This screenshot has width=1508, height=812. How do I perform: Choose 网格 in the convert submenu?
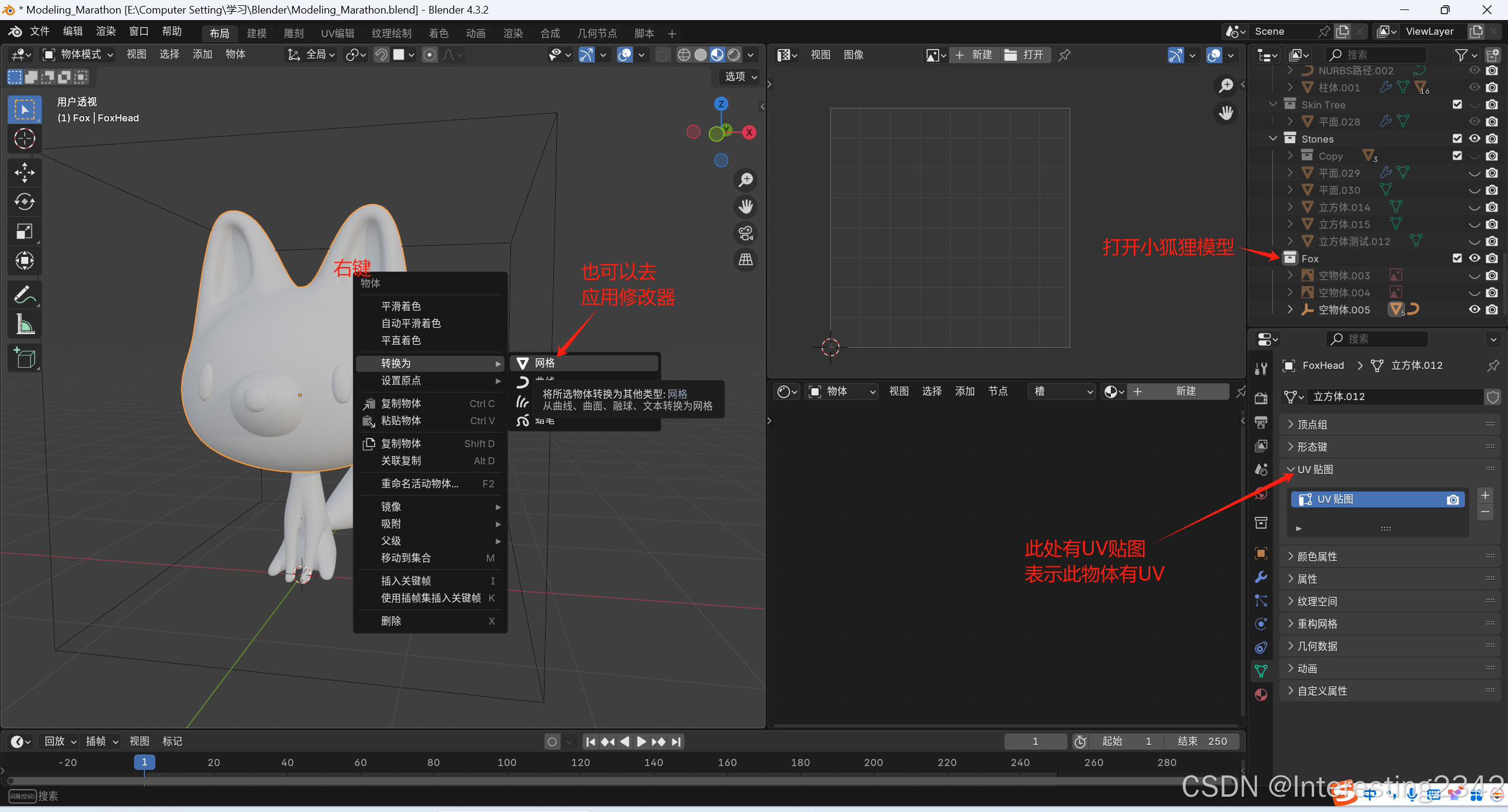point(545,363)
